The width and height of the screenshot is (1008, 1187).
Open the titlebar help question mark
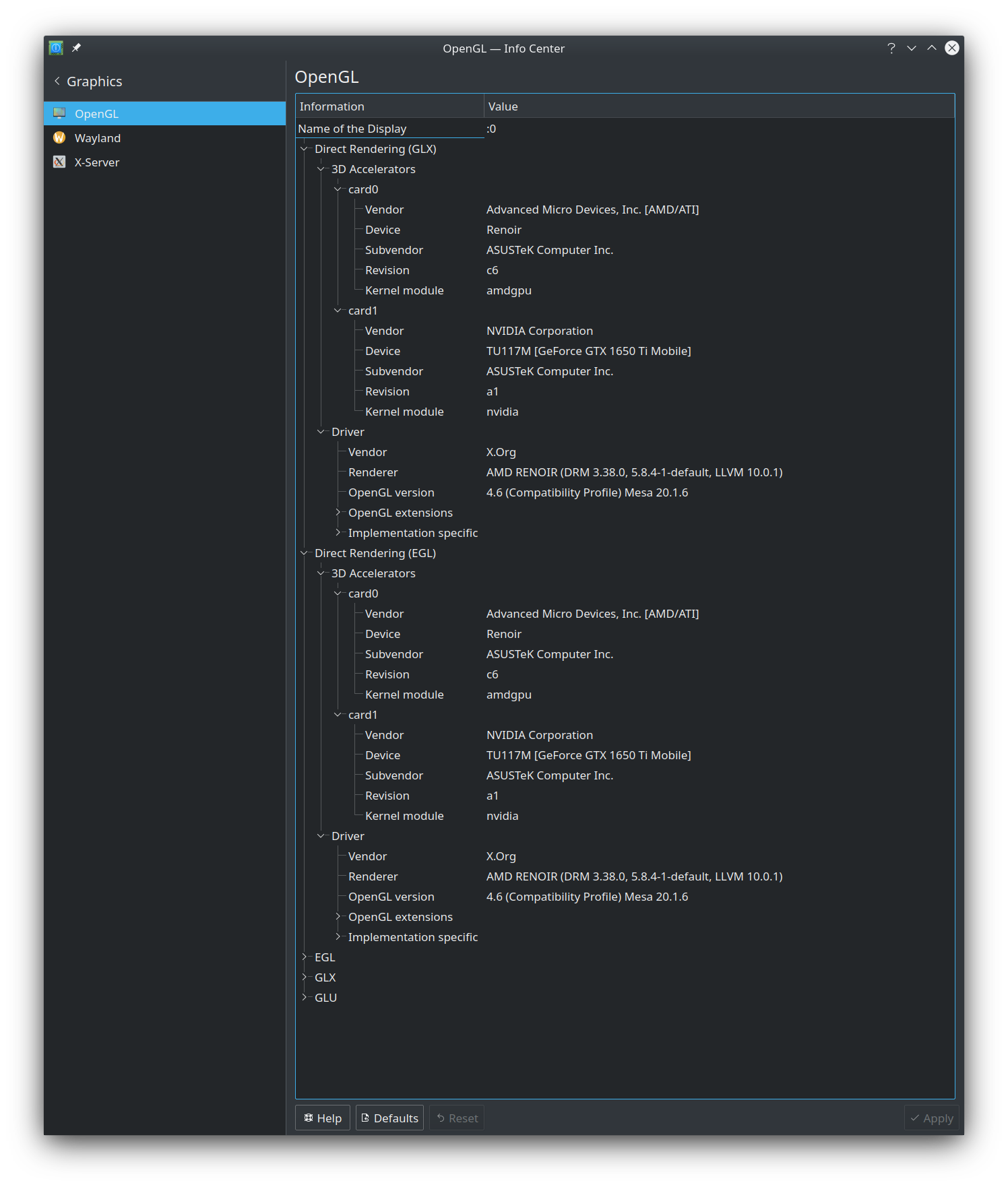click(x=891, y=48)
